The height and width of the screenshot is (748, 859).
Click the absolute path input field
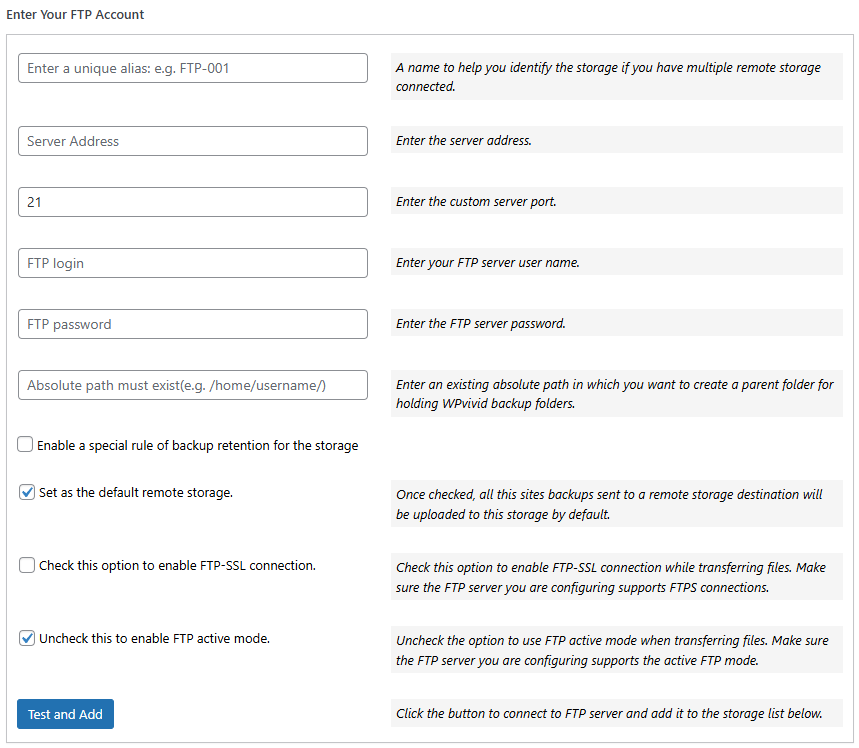coord(192,385)
